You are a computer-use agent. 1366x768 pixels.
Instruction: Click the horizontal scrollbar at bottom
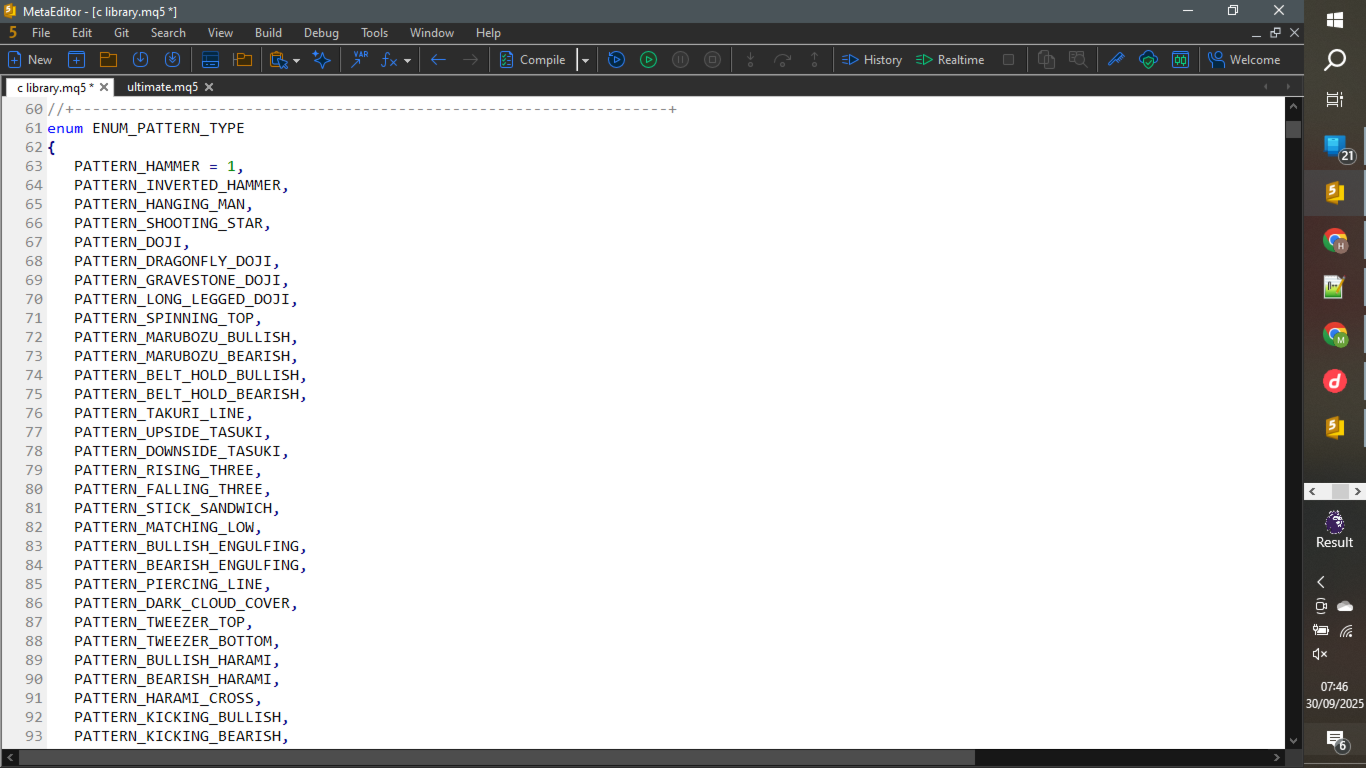[497, 757]
